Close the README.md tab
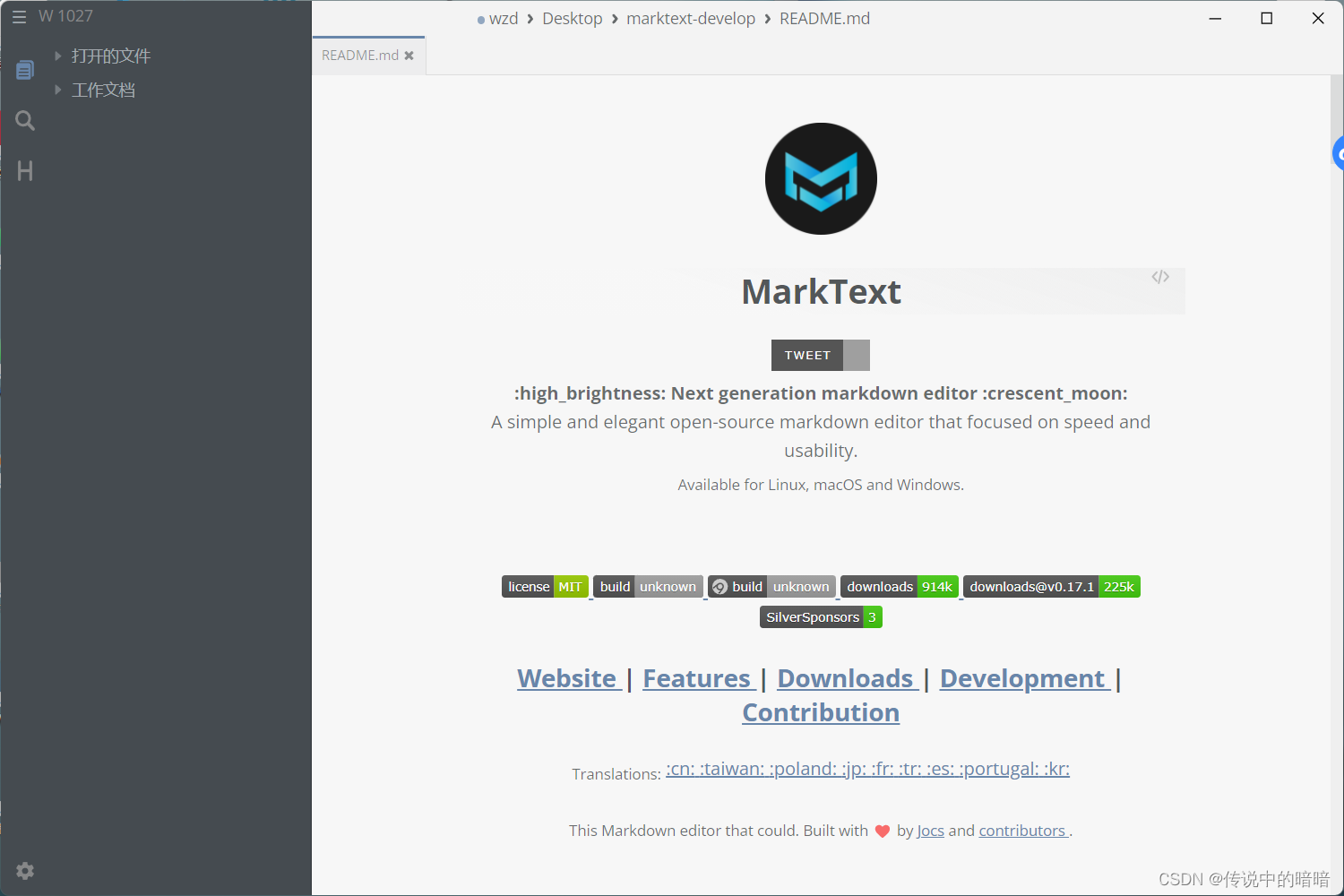 coord(410,55)
